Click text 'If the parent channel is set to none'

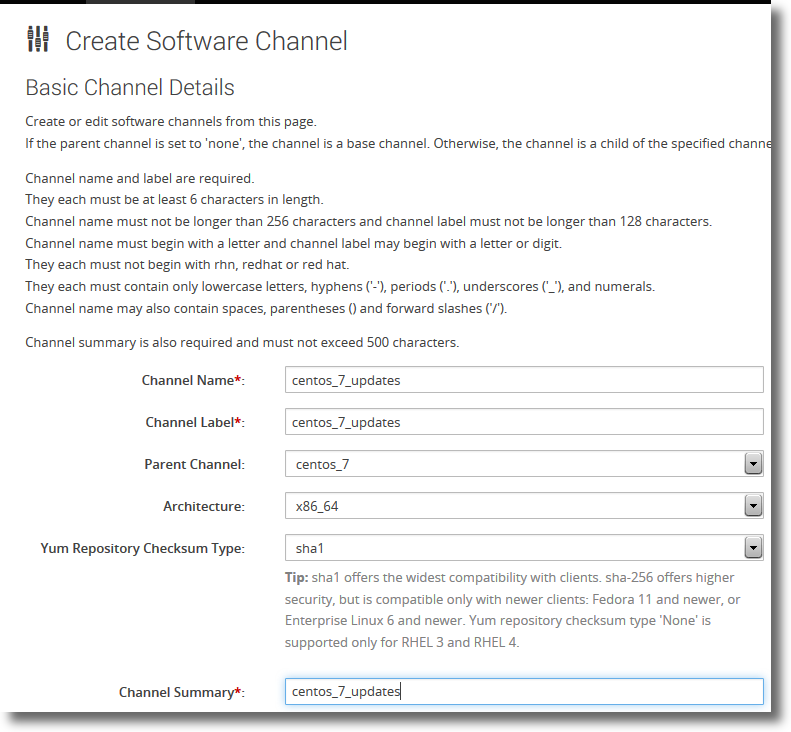[x=398, y=144]
